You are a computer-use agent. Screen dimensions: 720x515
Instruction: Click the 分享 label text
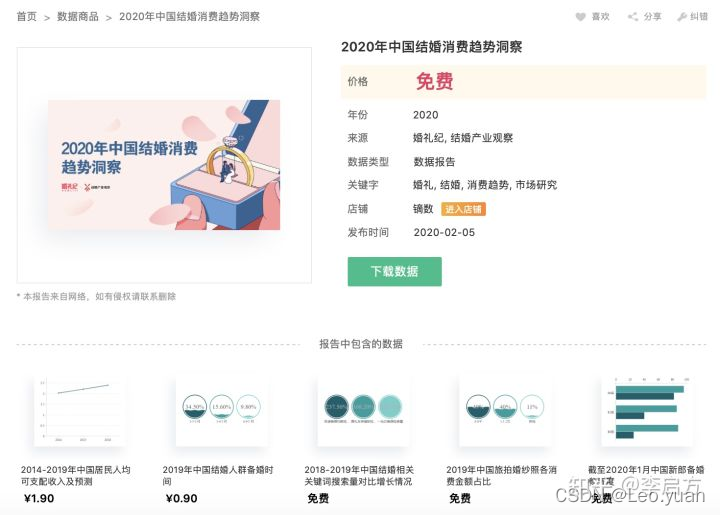pos(652,17)
